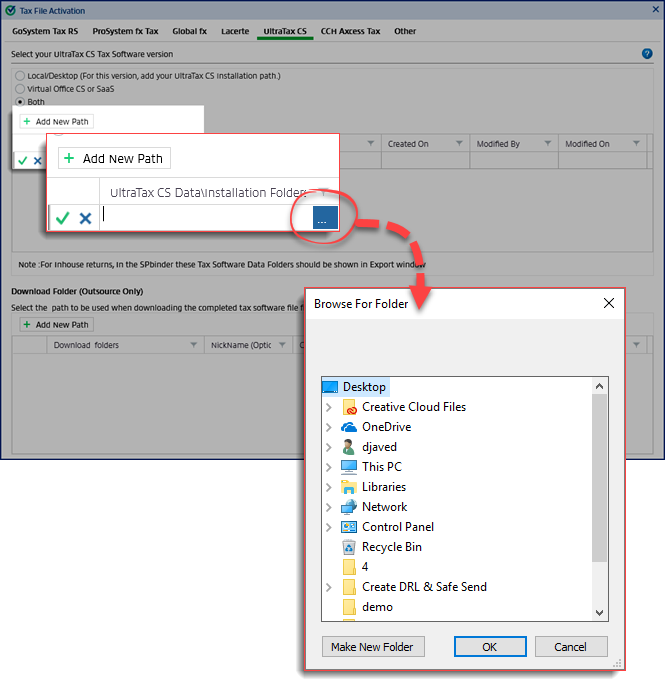Image resolution: width=665 pixels, height=686 pixels.
Task: Switch to the Global fx tab
Action: [x=189, y=31]
